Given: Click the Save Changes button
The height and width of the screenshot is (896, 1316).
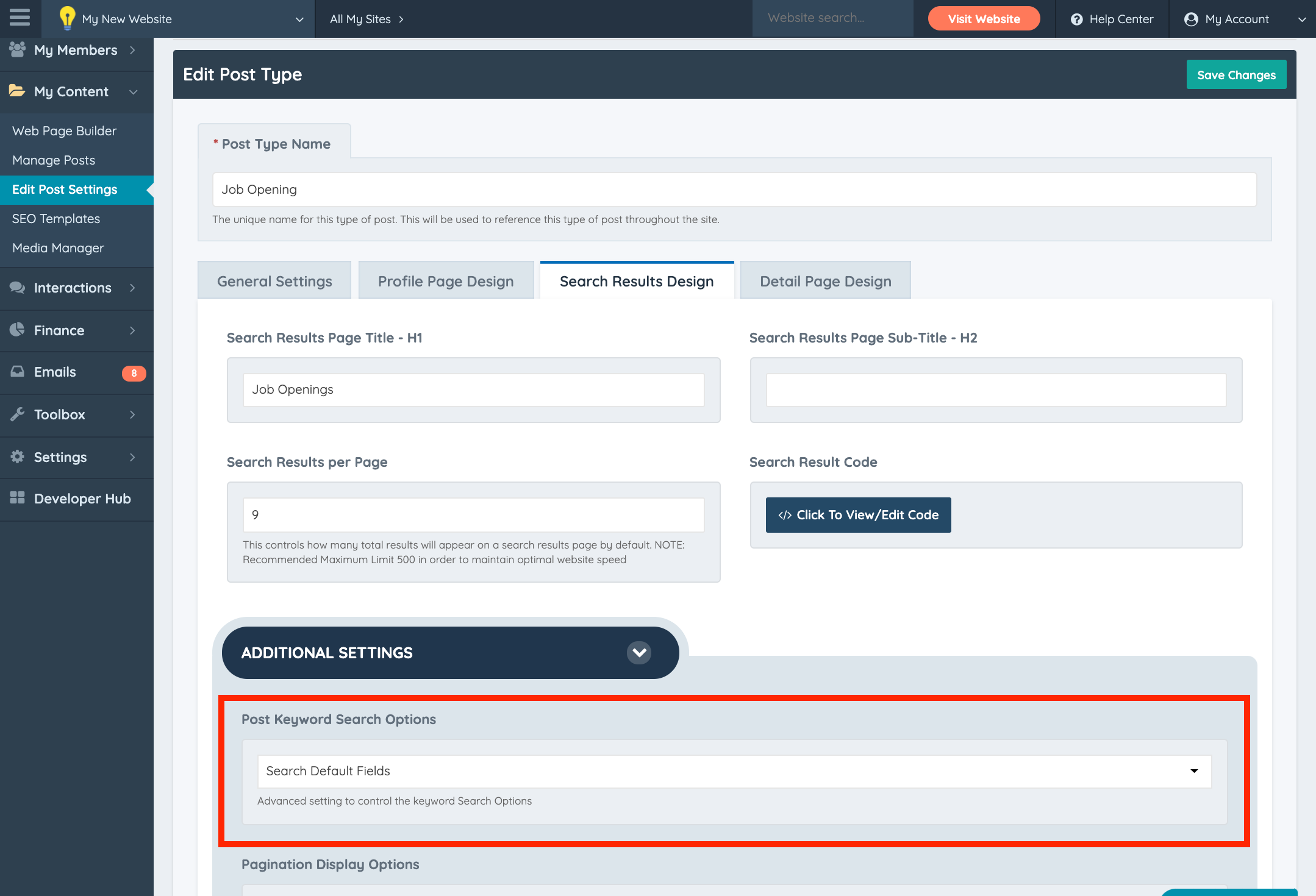Looking at the screenshot, I should (1236, 75).
